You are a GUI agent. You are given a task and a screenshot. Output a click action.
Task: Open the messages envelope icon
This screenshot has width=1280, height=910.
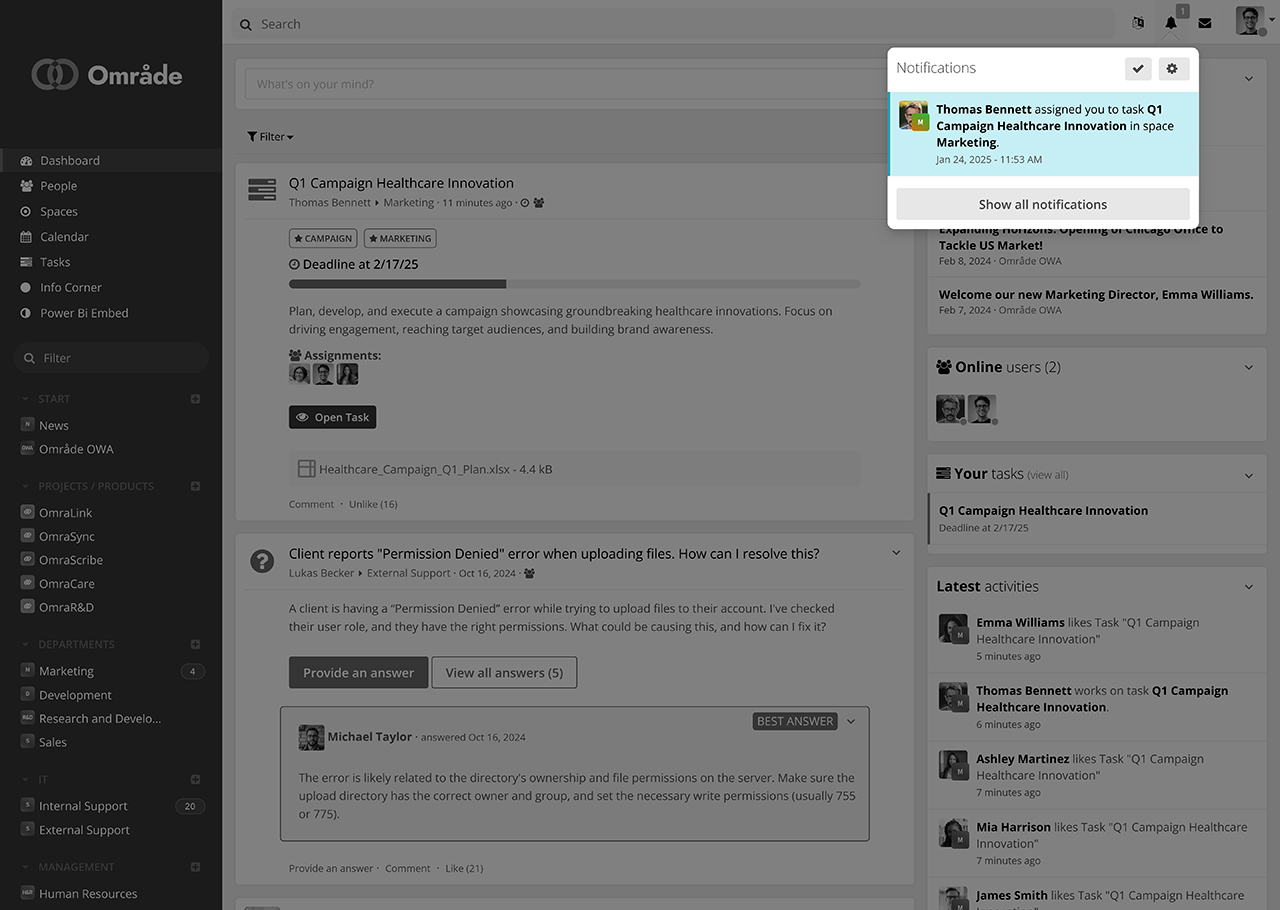[1205, 23]
